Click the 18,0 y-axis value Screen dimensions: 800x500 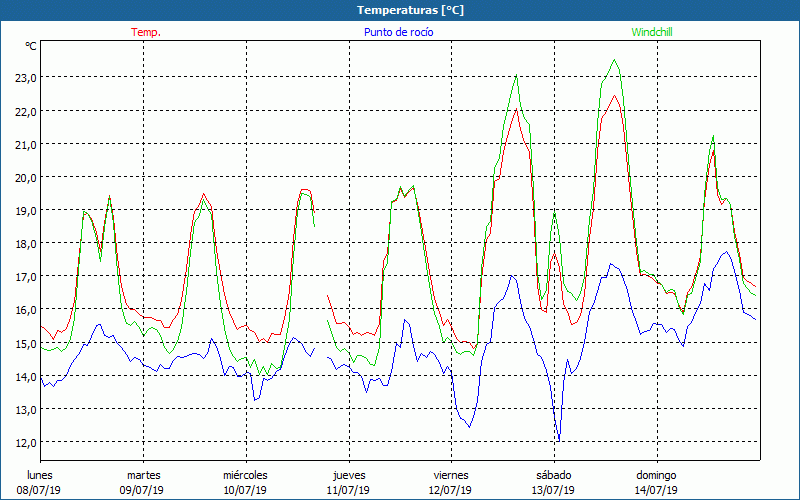point(26,244)
